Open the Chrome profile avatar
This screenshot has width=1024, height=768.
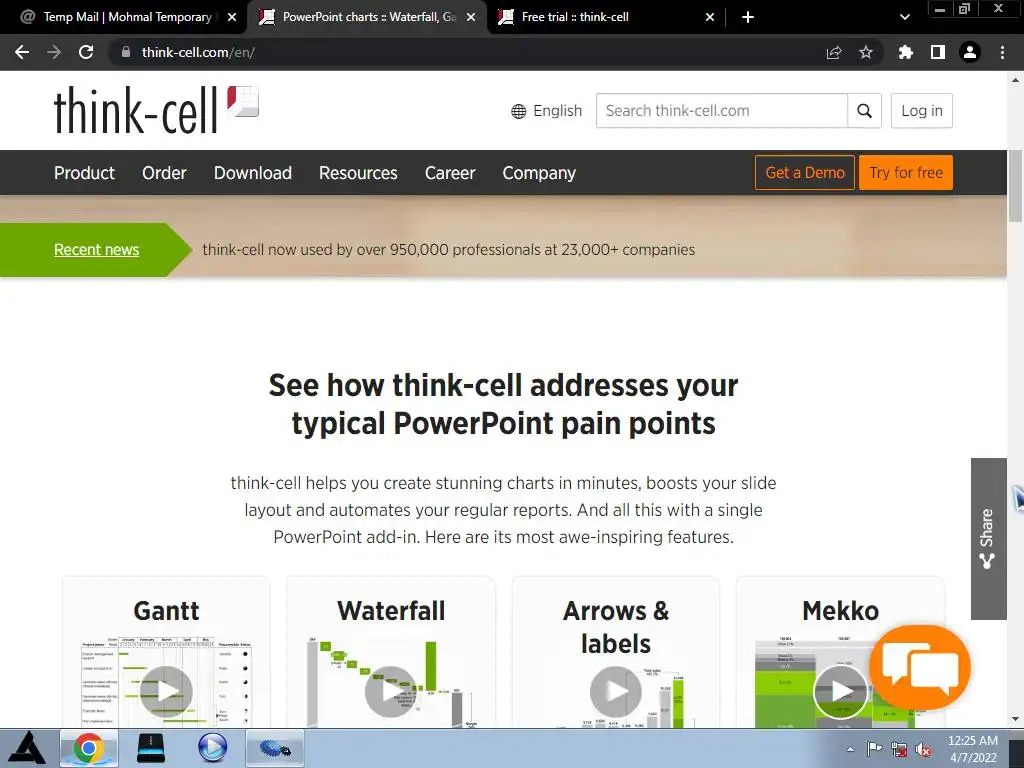pos(970,52)
